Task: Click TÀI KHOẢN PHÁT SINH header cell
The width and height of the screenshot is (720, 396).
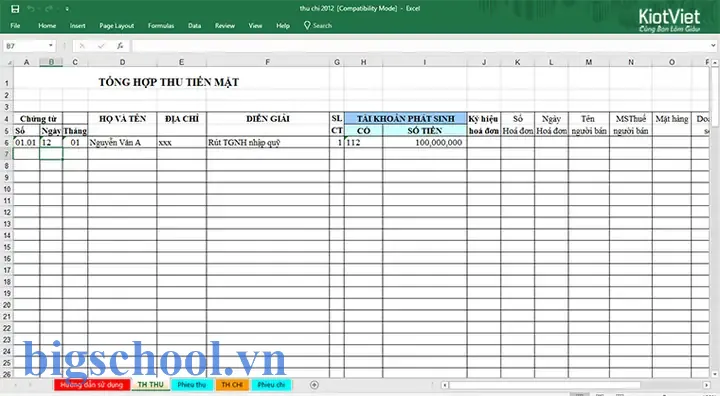Action: coord(405,119)
